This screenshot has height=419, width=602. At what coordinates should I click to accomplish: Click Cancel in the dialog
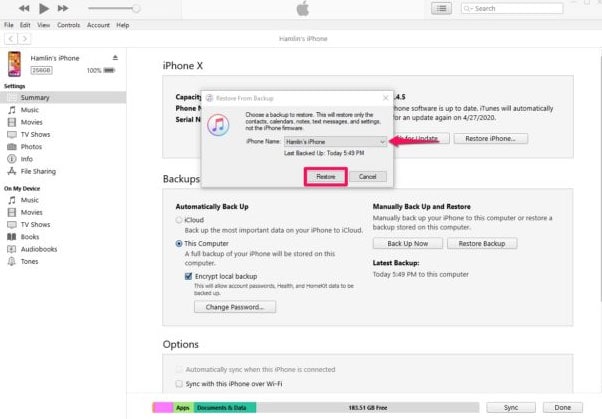coord(368,177)
